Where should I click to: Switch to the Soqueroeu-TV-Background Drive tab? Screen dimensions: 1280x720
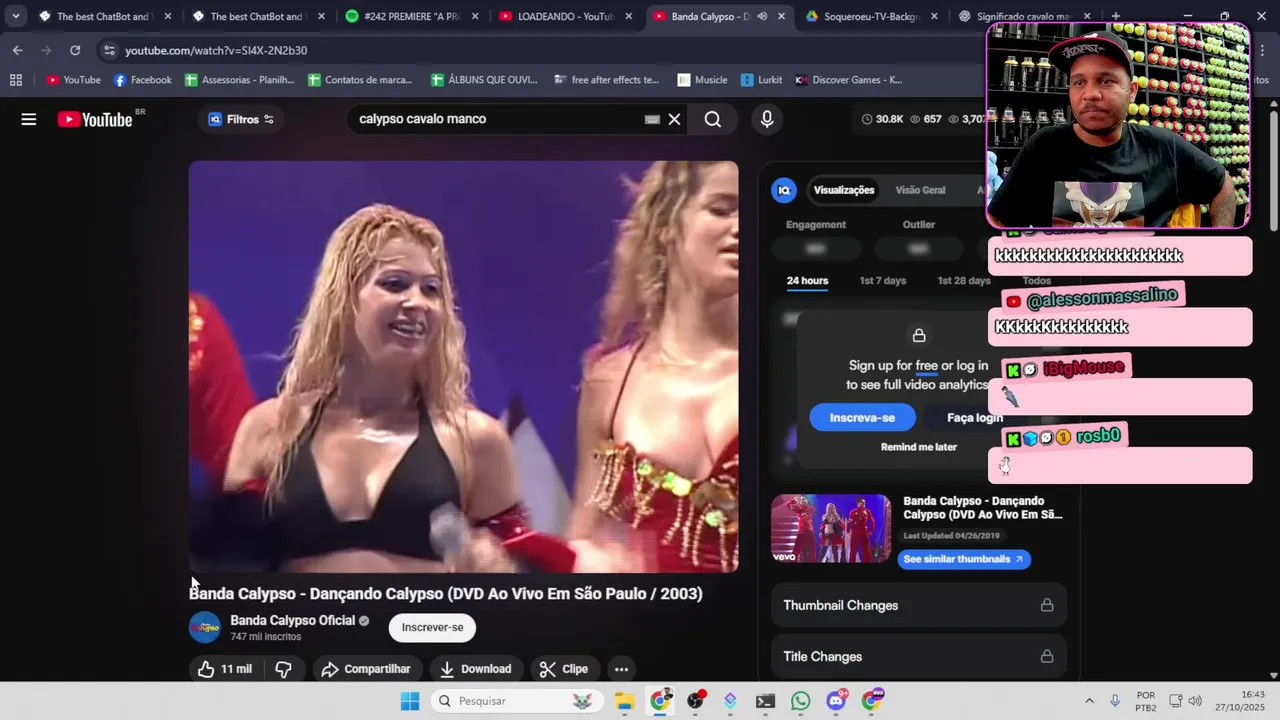pos(870,17)
